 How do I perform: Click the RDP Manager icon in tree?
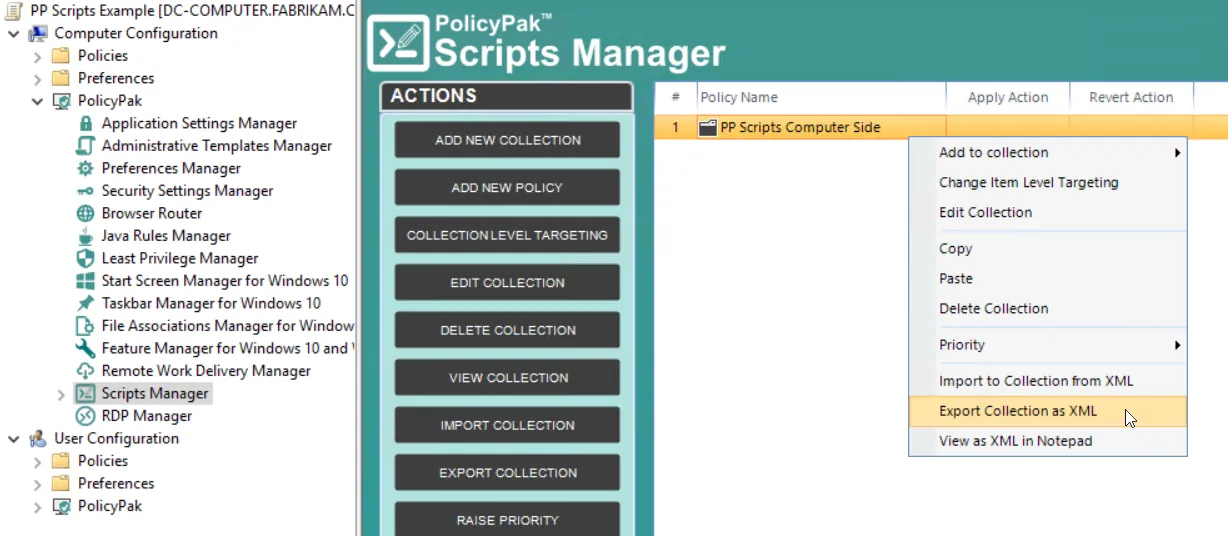[x=85, y=416]
